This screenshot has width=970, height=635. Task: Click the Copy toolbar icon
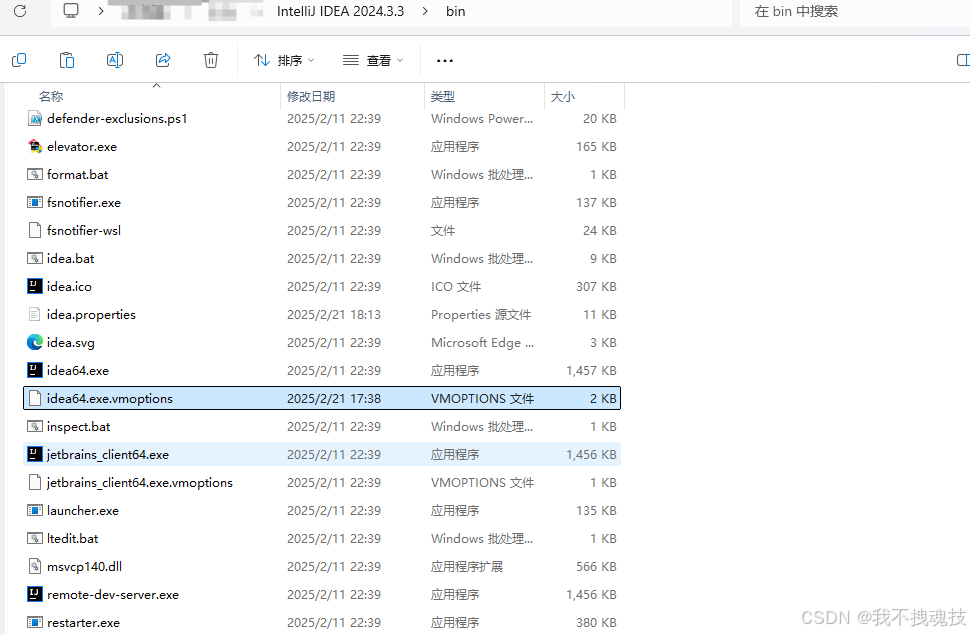tap(19, 60)
